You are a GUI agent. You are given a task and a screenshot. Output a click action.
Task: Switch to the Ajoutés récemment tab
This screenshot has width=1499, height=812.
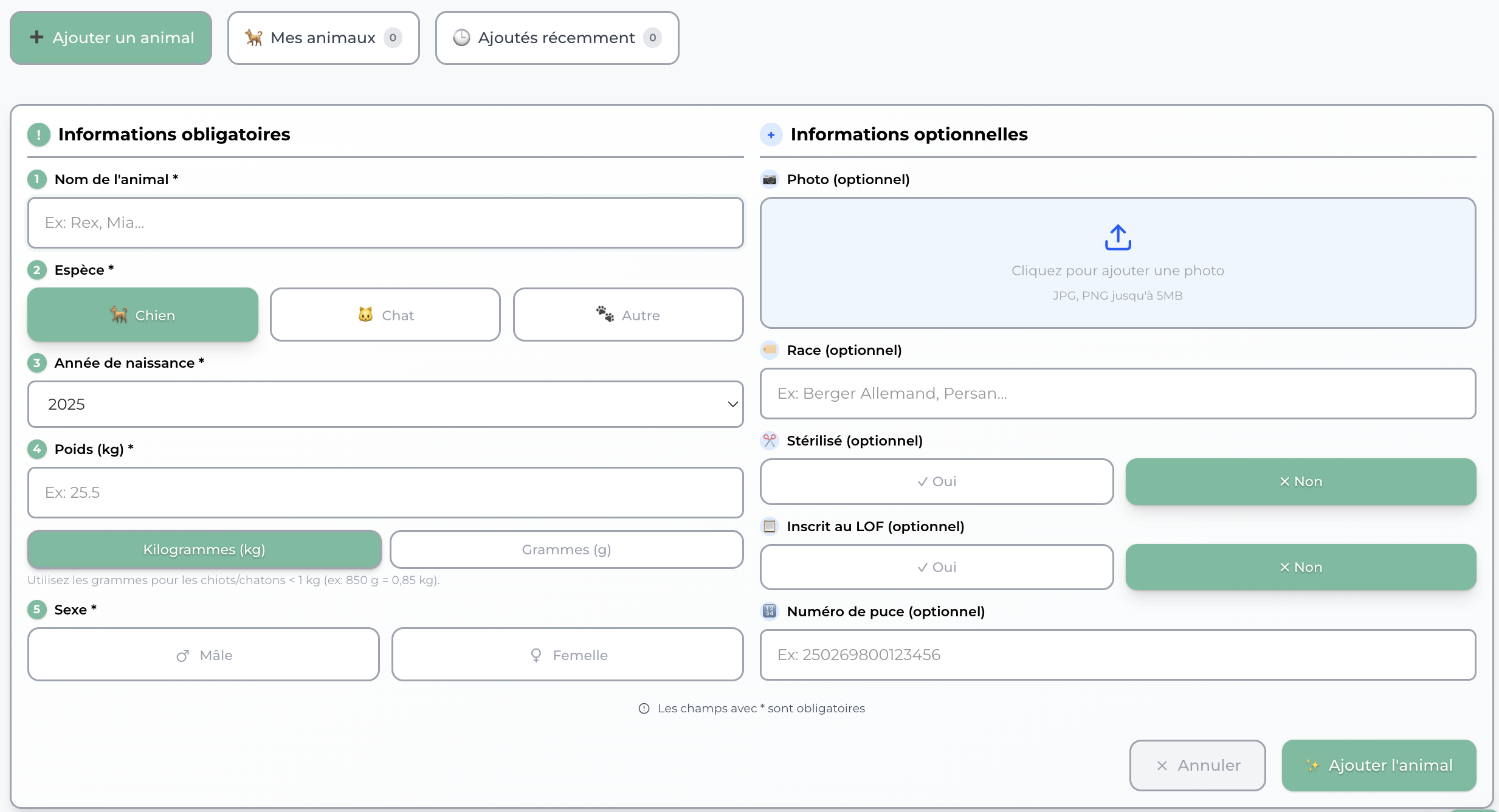point(557,38)
